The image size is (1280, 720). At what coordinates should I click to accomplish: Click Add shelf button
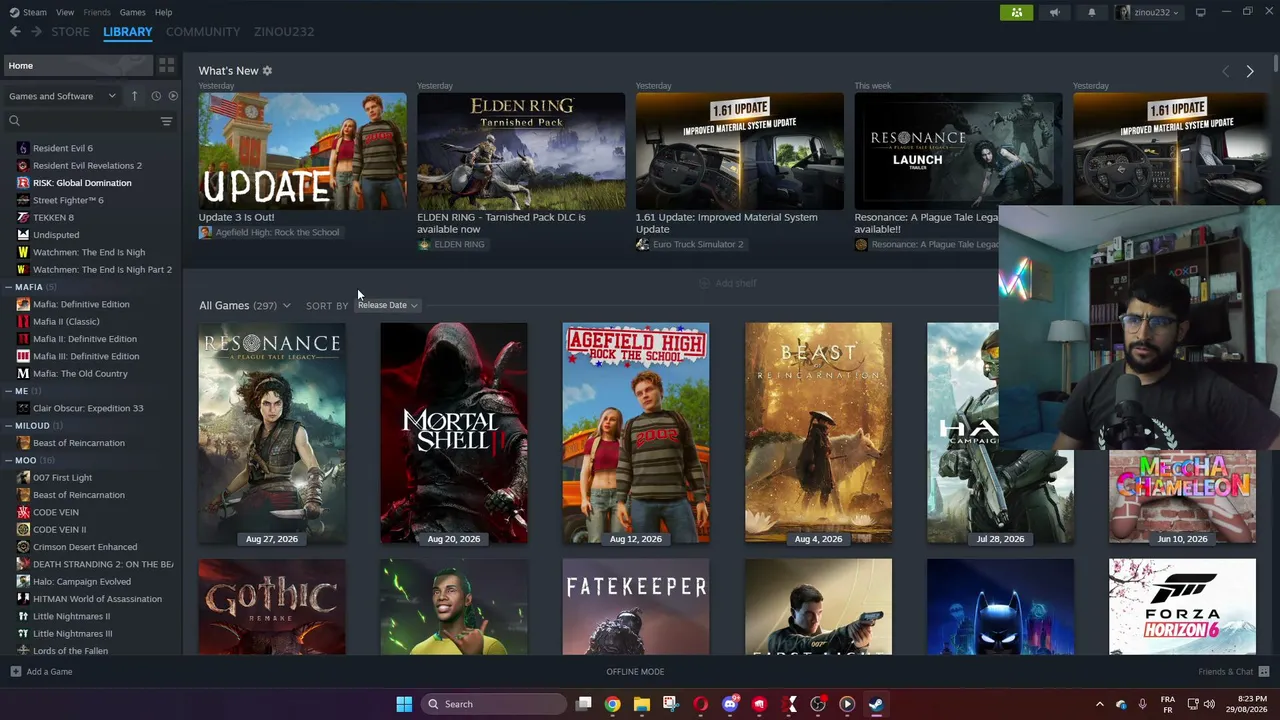click(x=728, y=283)
